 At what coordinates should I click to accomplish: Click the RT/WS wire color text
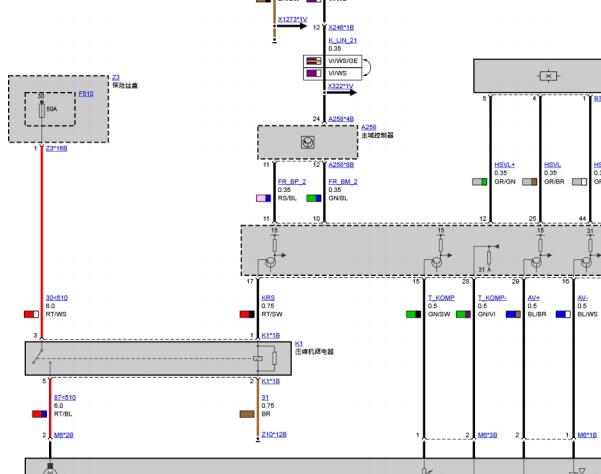point(56,314)
